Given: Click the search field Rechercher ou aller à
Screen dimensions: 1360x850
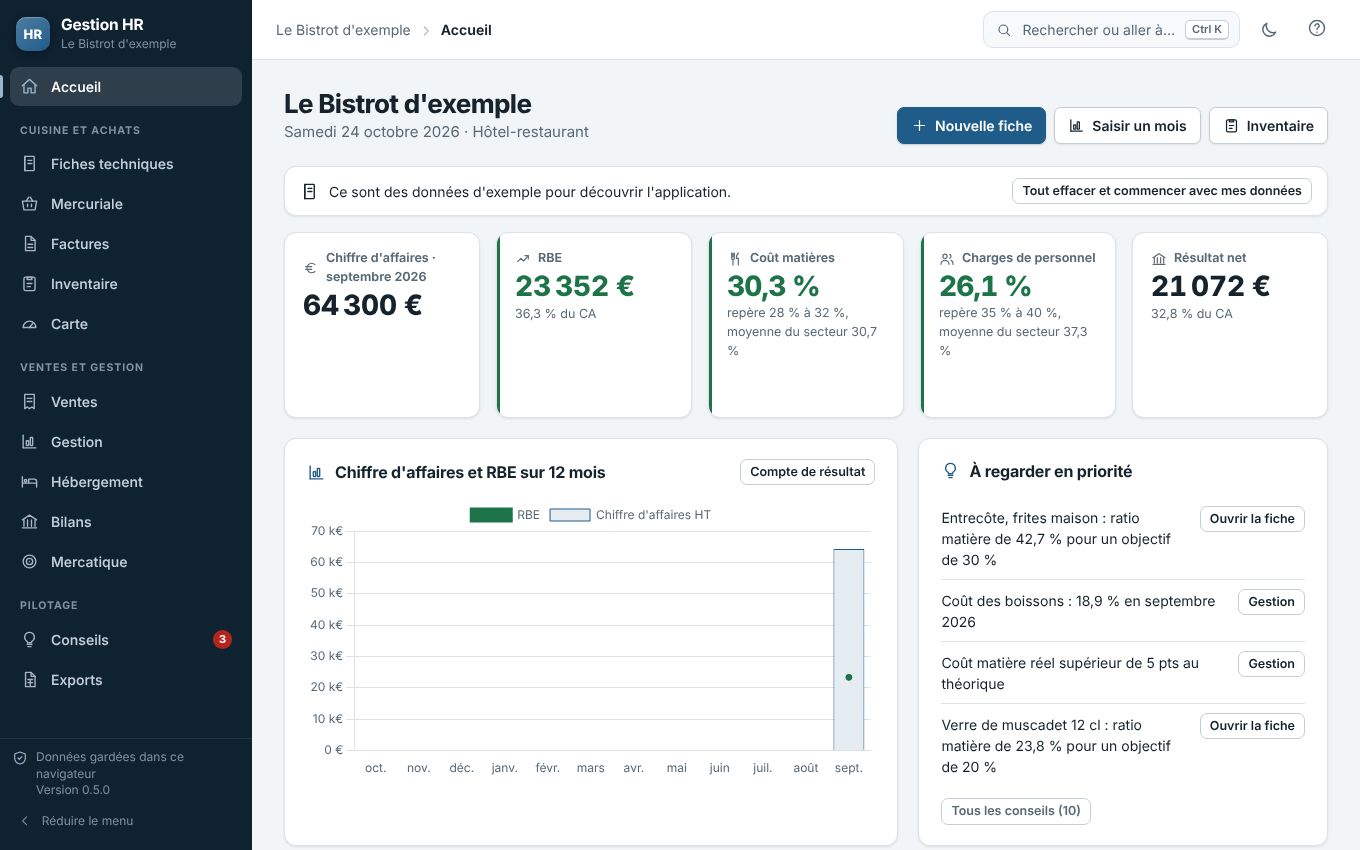Looking at the screenshot, I should [x=1111, y=30].
